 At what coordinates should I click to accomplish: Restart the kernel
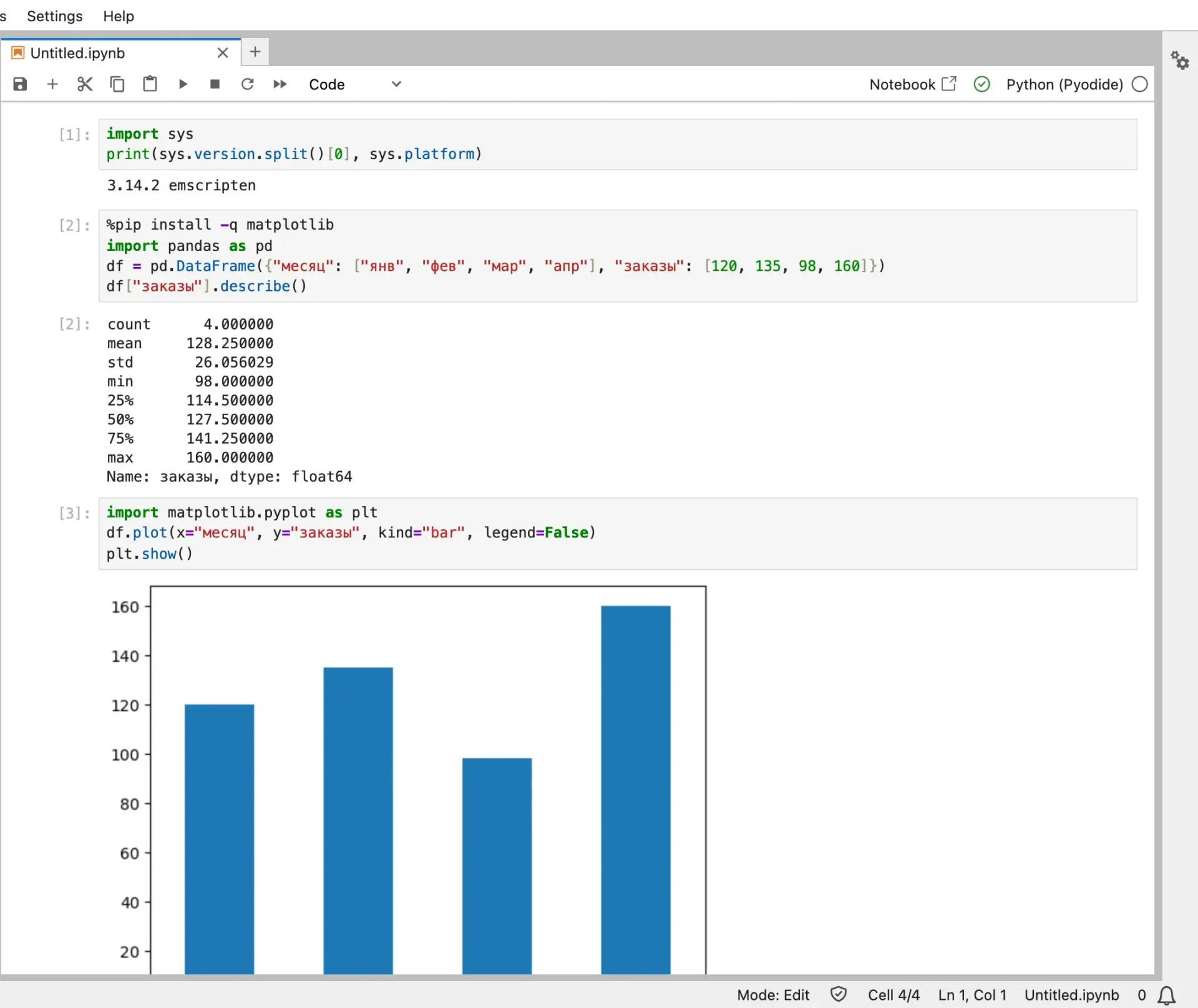tap(247, 84)
